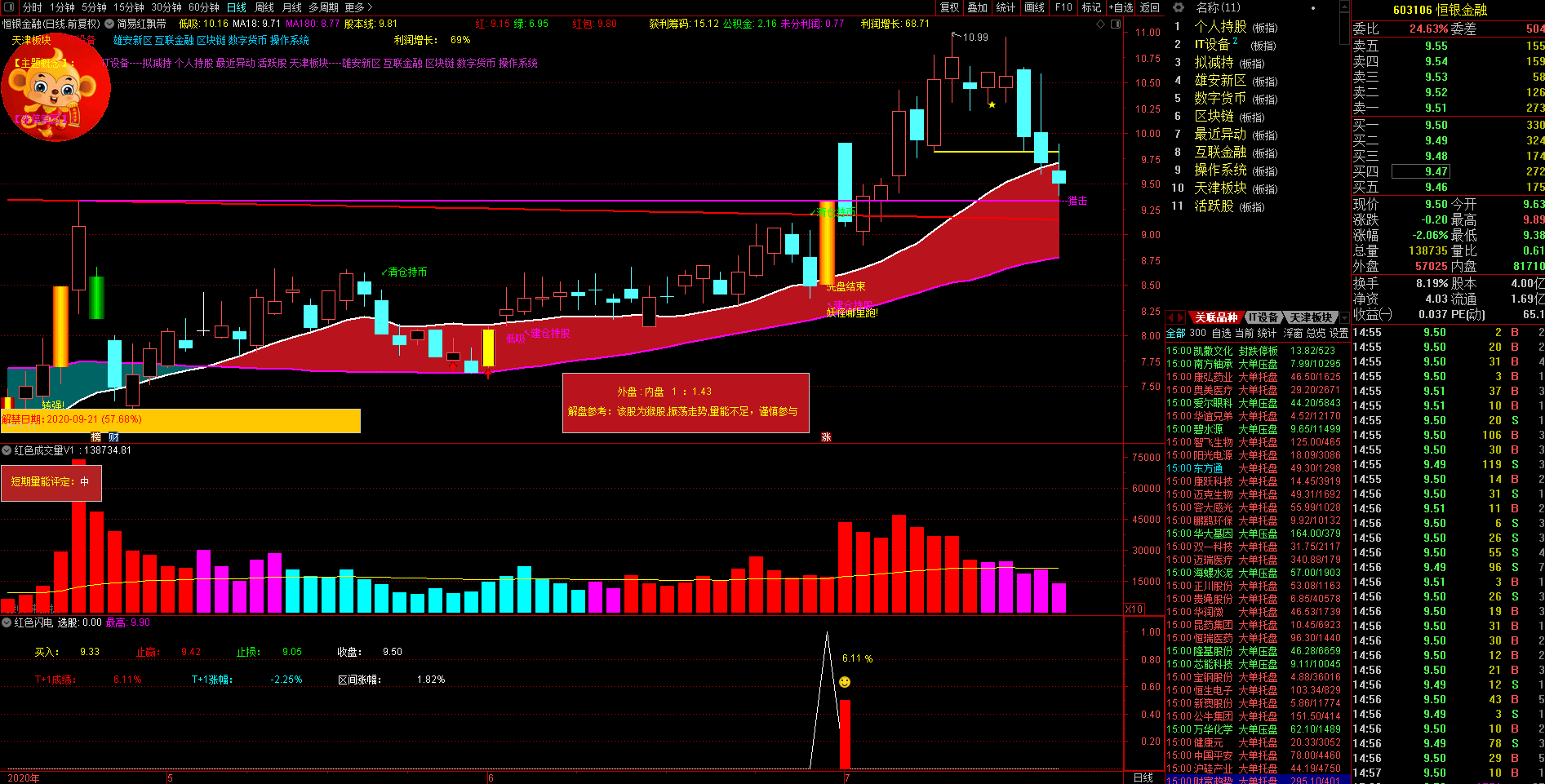Click the indicator dropdown circle before 简易红飘带
The image size is (1545, 784).
pos(109,24)
